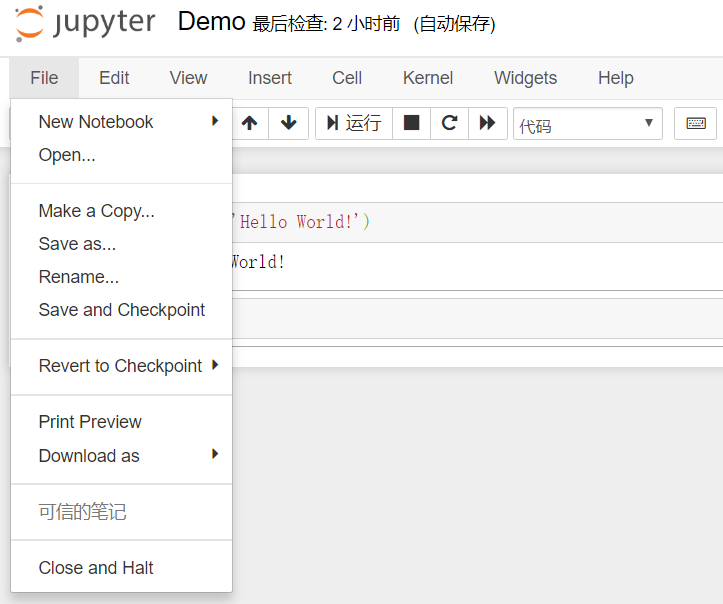The image size is (723, 604).
Task: Click Rename... in the File menu
Action: [x=79, y=277]
